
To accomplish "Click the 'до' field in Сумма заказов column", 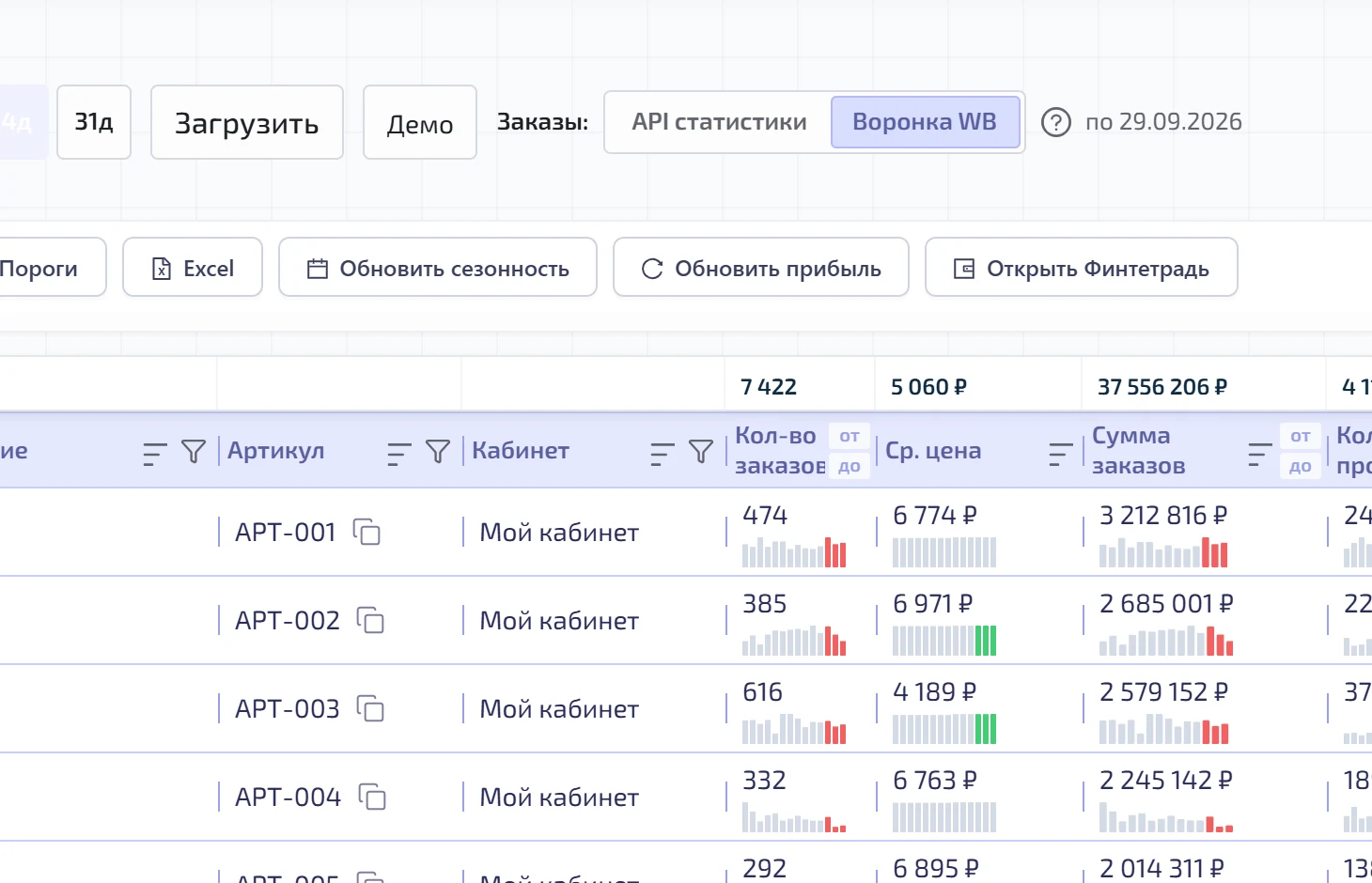I will [x=1301, y=466].
